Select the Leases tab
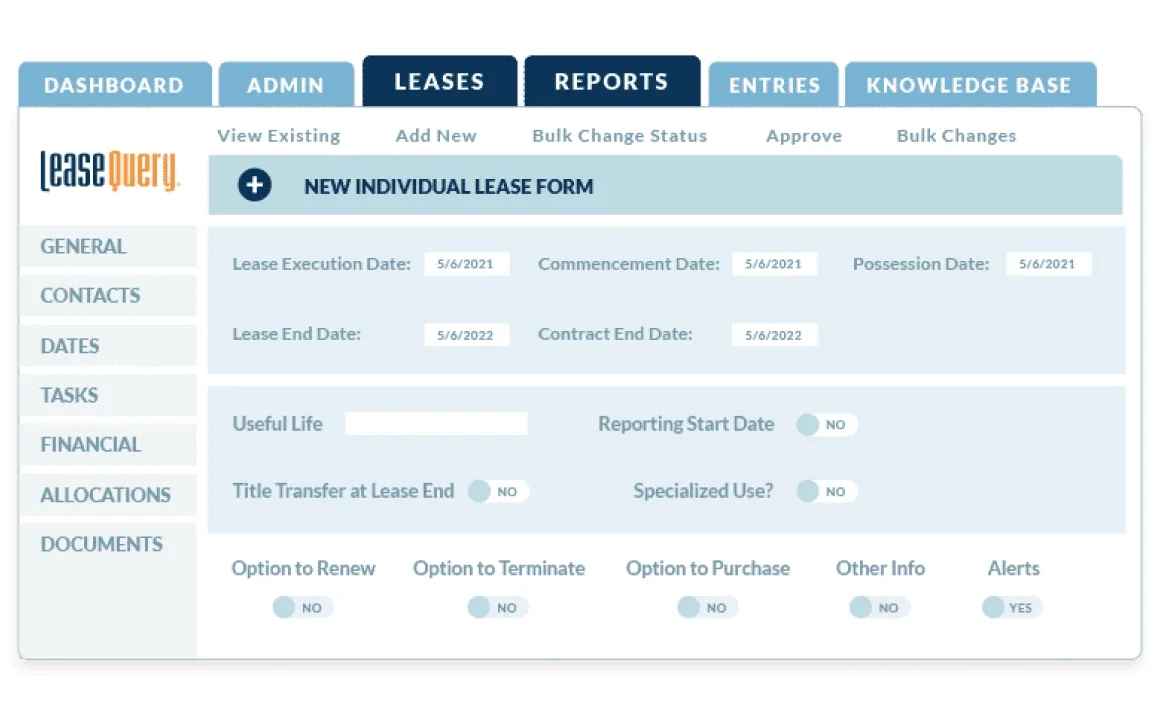This screenshot has width=1160, height=720. point(439,81)
